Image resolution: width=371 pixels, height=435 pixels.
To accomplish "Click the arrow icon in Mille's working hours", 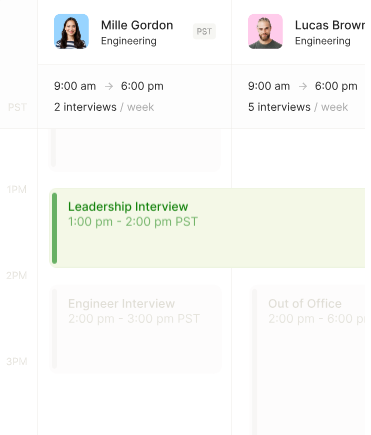I will click(x=109, y=86).
